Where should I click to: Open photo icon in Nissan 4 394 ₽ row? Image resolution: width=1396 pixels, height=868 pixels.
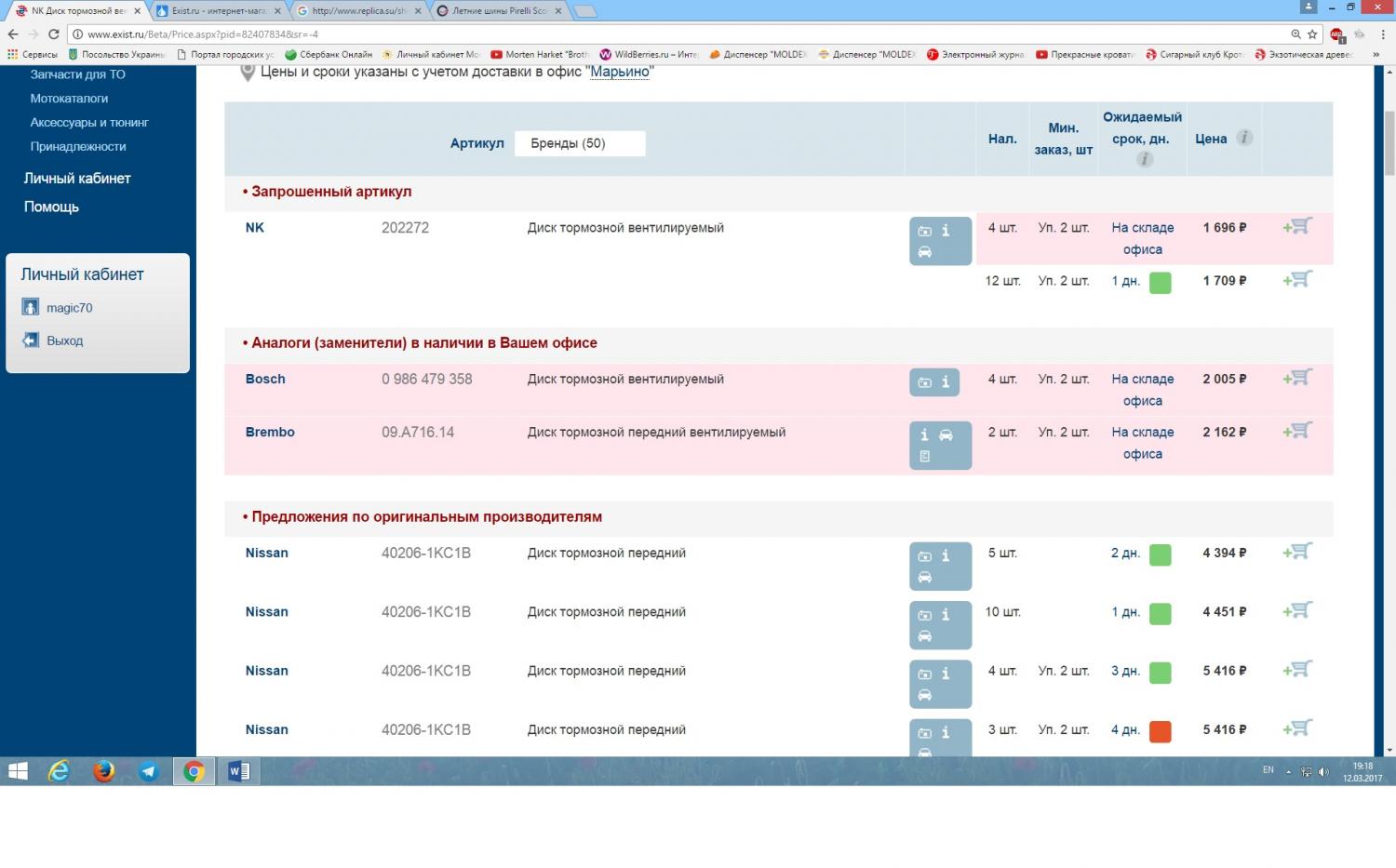pos(924,555)
